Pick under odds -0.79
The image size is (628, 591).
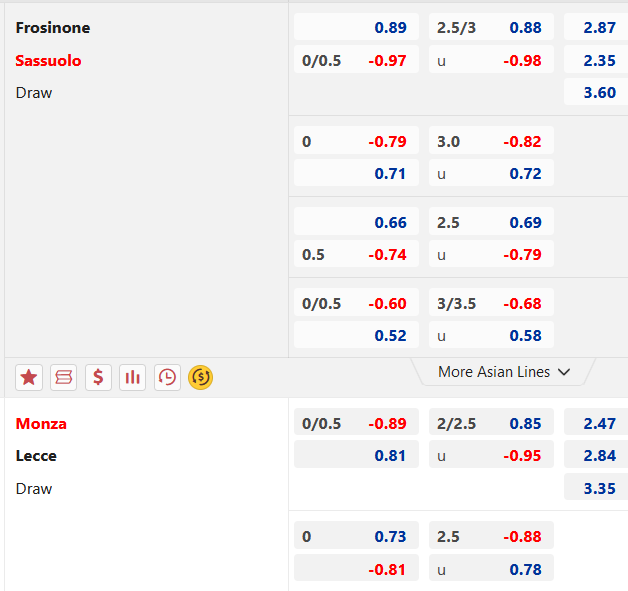click(491, 254)
